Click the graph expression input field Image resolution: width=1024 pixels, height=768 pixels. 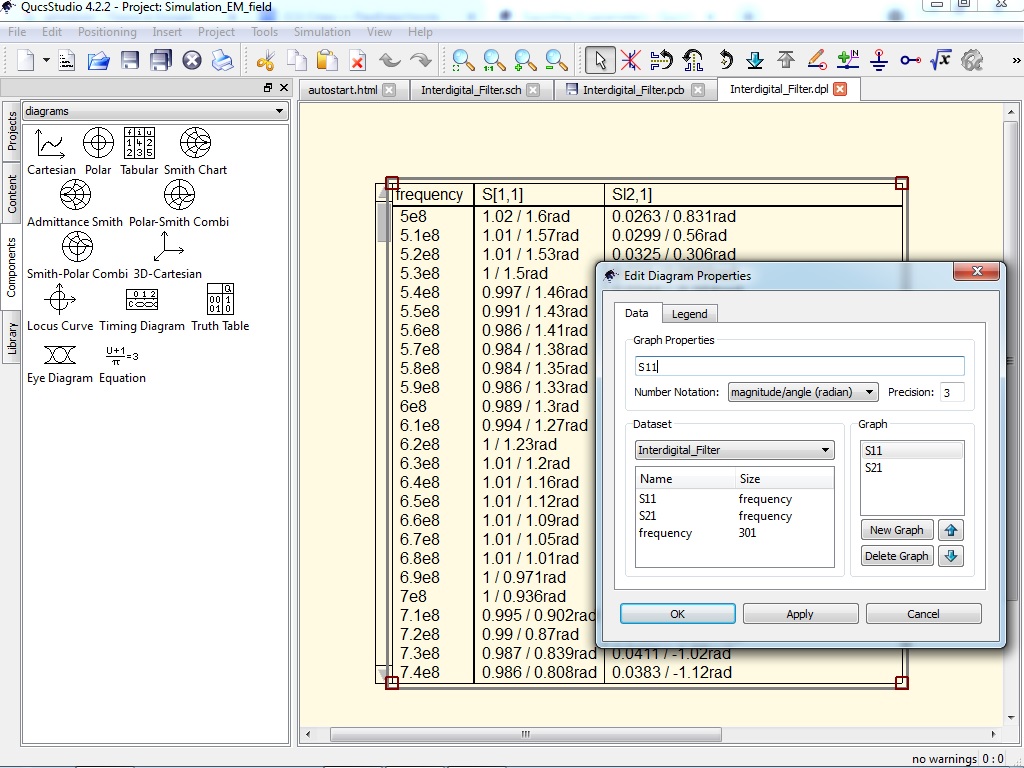point(799,366)
